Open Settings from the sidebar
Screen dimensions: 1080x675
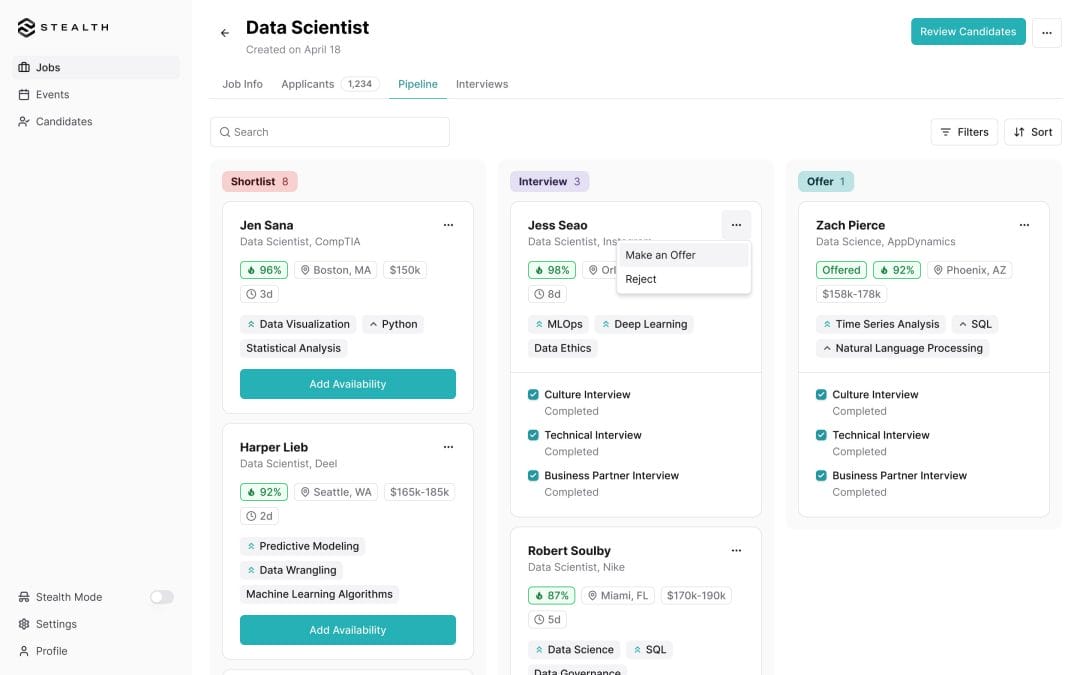click(x=55, y=624)
